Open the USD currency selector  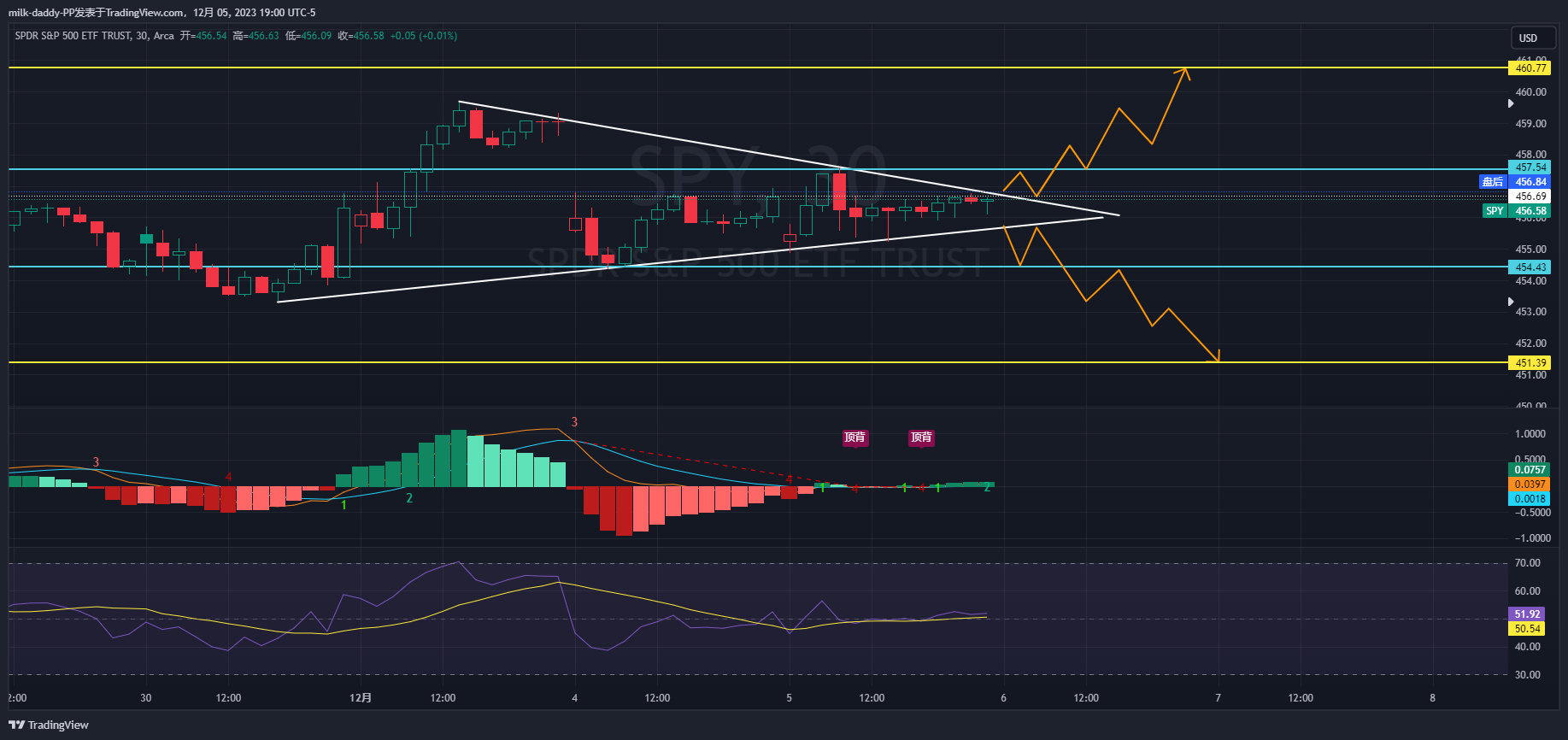(x=1528, y=38)
